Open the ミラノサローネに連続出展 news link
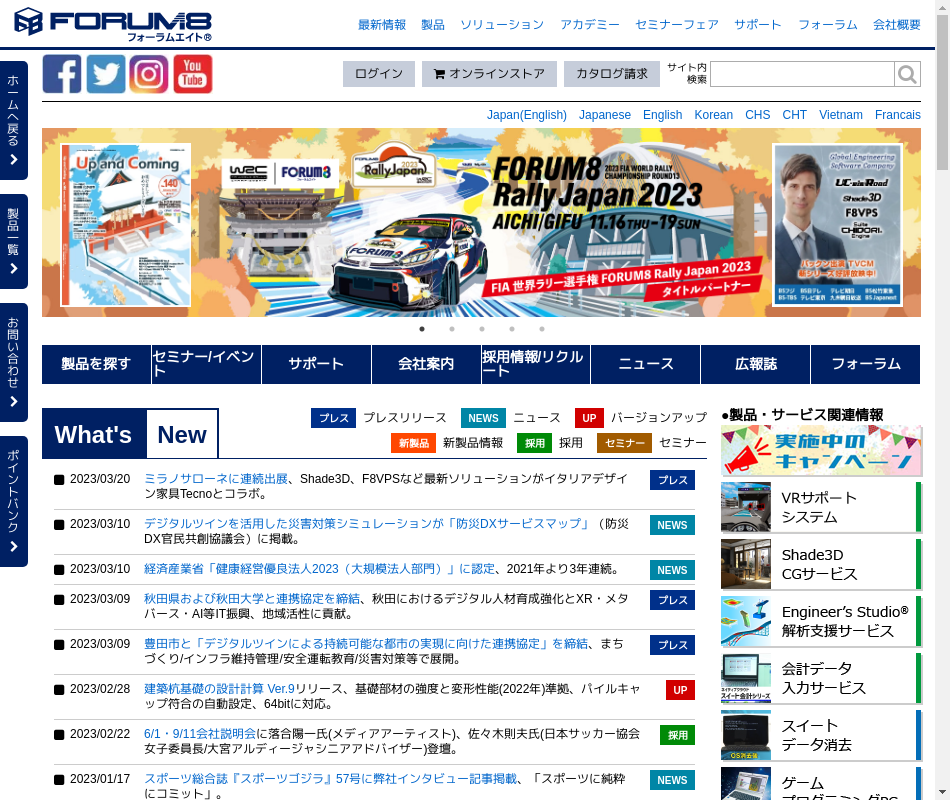The width and height of the screenshot is (950, 800). click(x=216, y=479)
